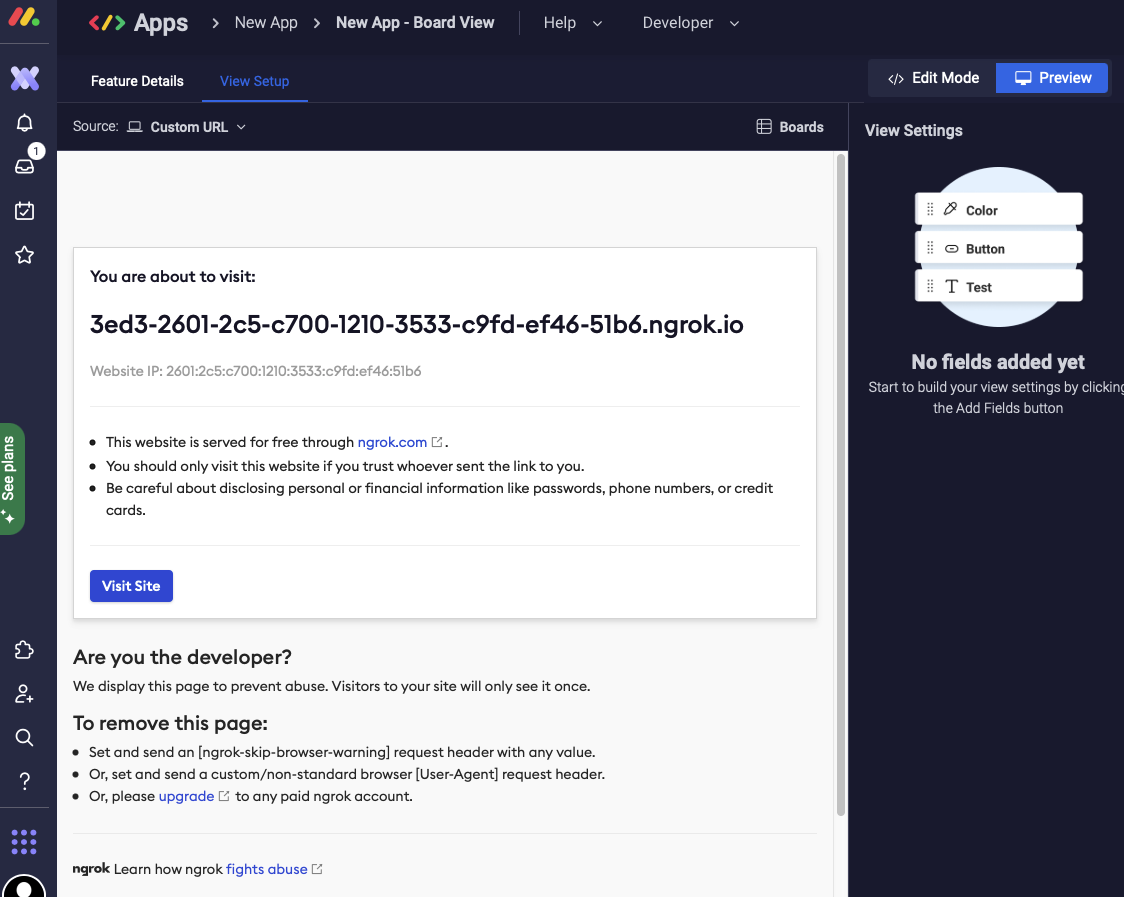This screenshot has height=897, width=1124.
Task: Click the ngrok.io URL heading text
Action: (x=416, y=325)
